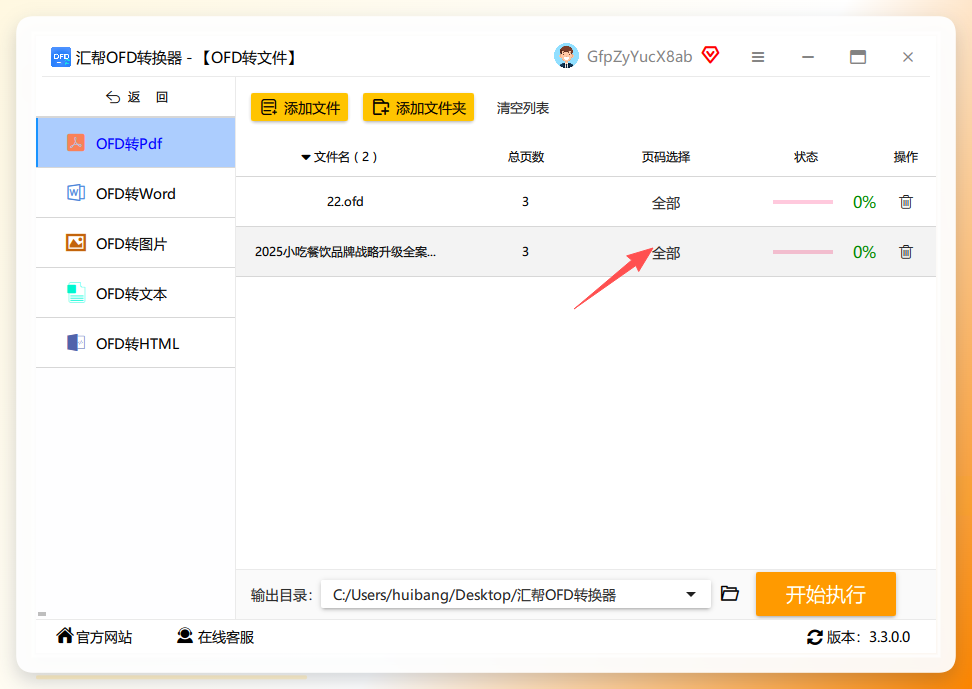Click the picture icon in sidebar
Screen dimensions: 972x689
pyautogui.click(x=76, y=242)
